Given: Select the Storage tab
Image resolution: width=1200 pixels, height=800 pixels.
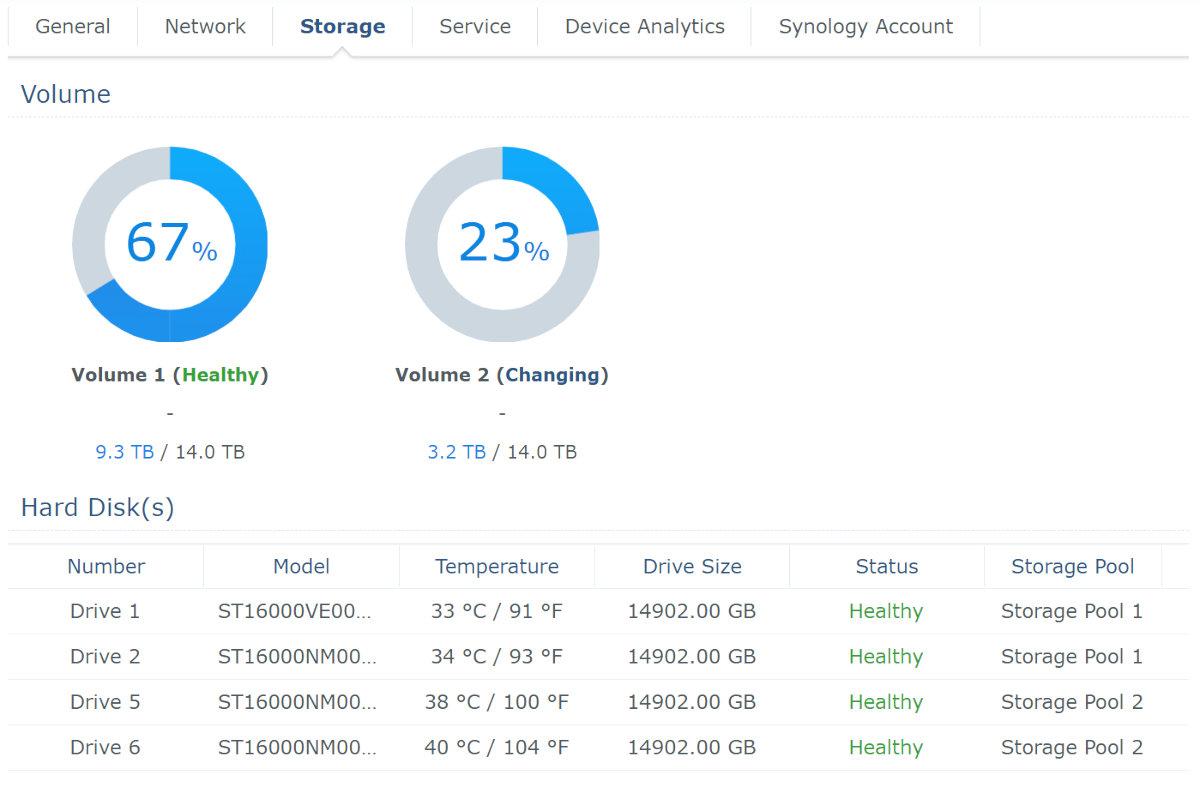Looking at the screenshot, I should [342, 27].
